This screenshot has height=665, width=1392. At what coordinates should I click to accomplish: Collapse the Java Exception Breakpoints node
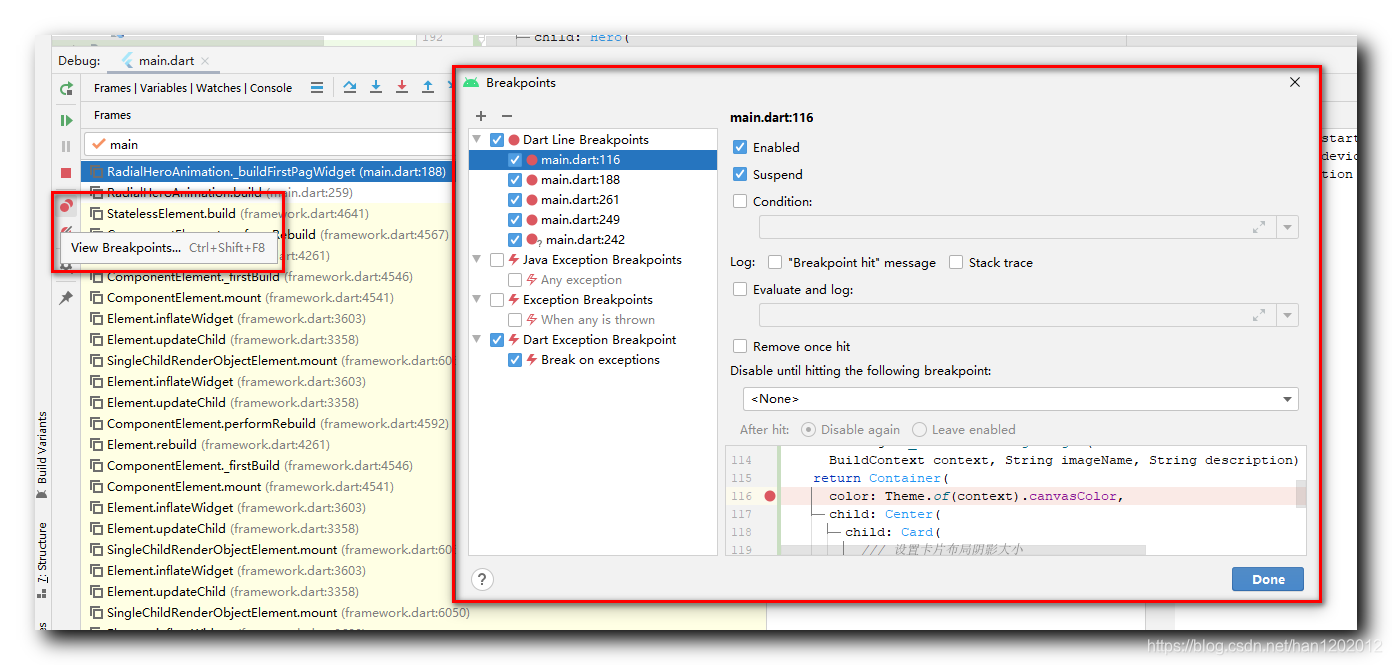pos(478,260)
